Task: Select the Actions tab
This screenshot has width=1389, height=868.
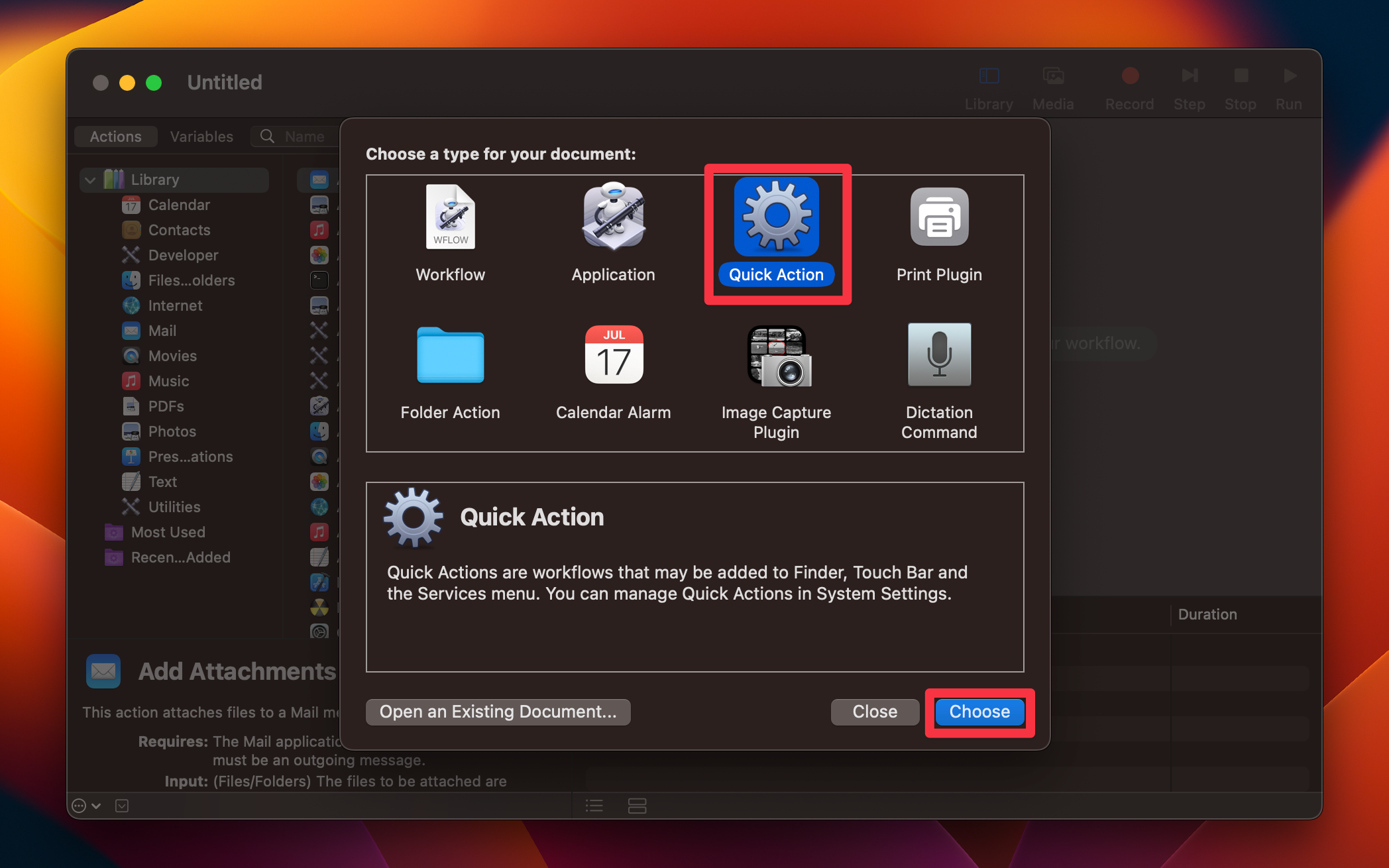Action: click(115, 136)
